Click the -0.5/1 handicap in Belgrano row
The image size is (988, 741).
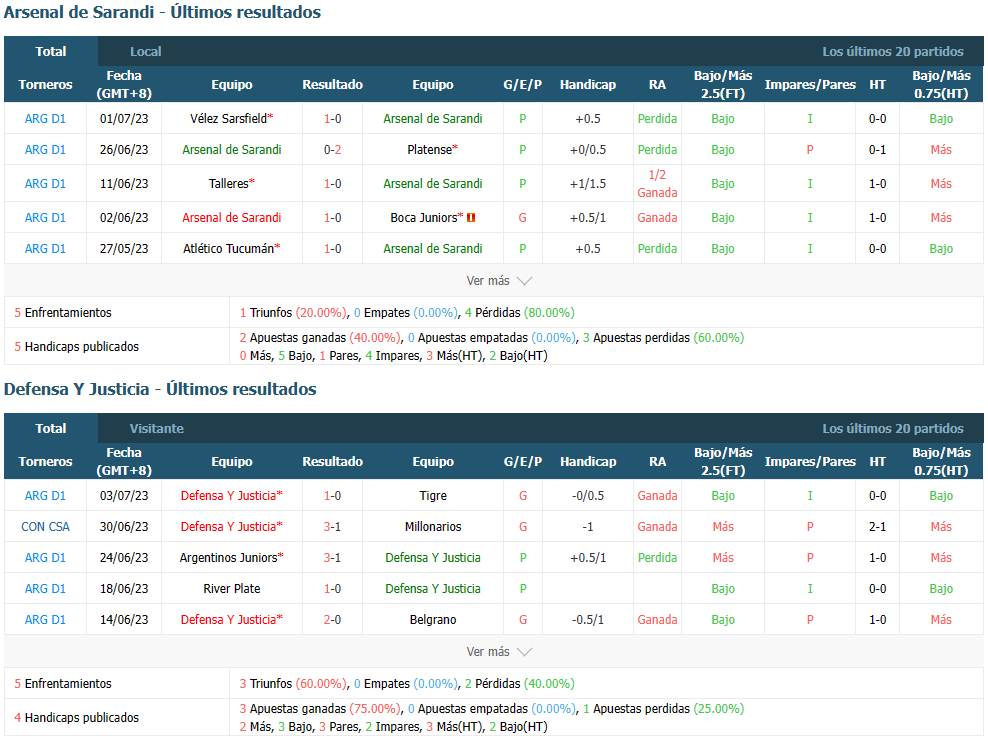pos(588,620)
